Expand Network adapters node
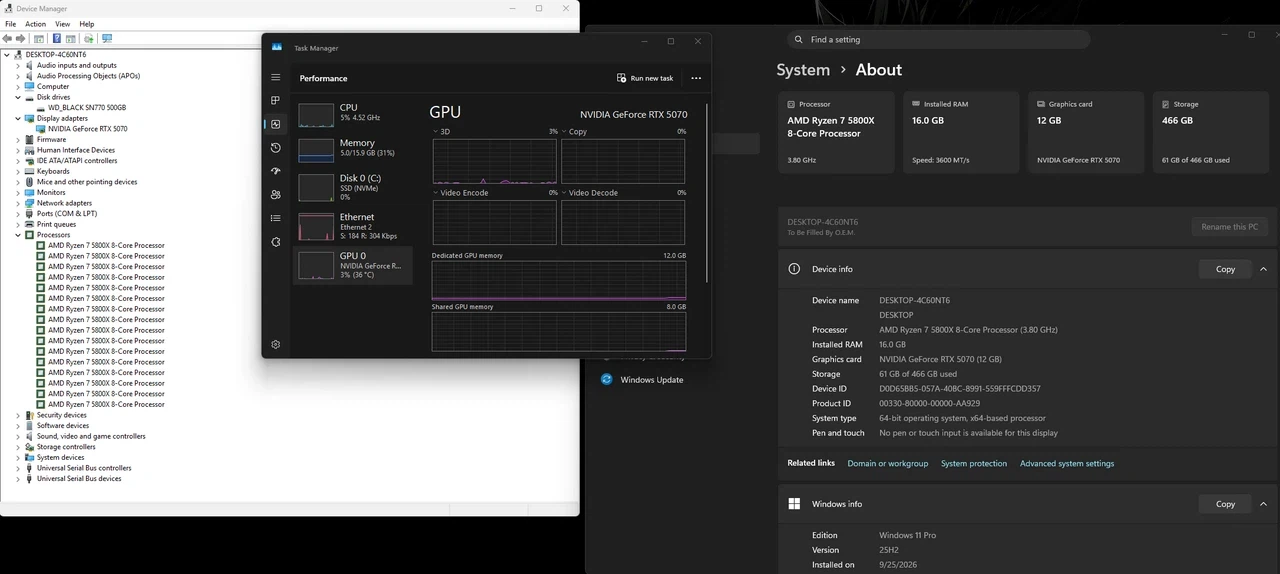This screenshot has width=1280, height=574. (x=18, y=203)
